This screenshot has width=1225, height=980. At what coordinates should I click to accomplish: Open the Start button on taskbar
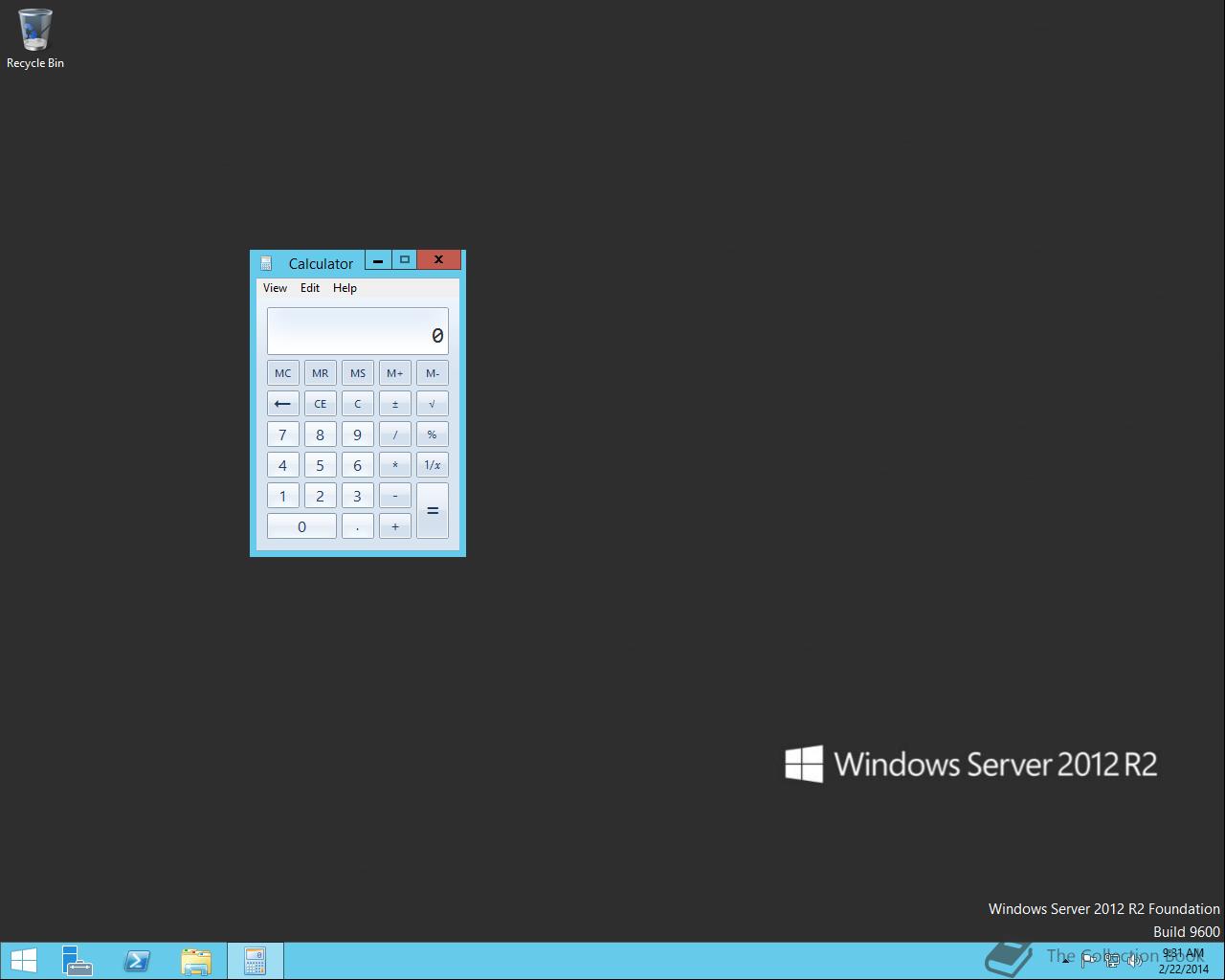23,961
